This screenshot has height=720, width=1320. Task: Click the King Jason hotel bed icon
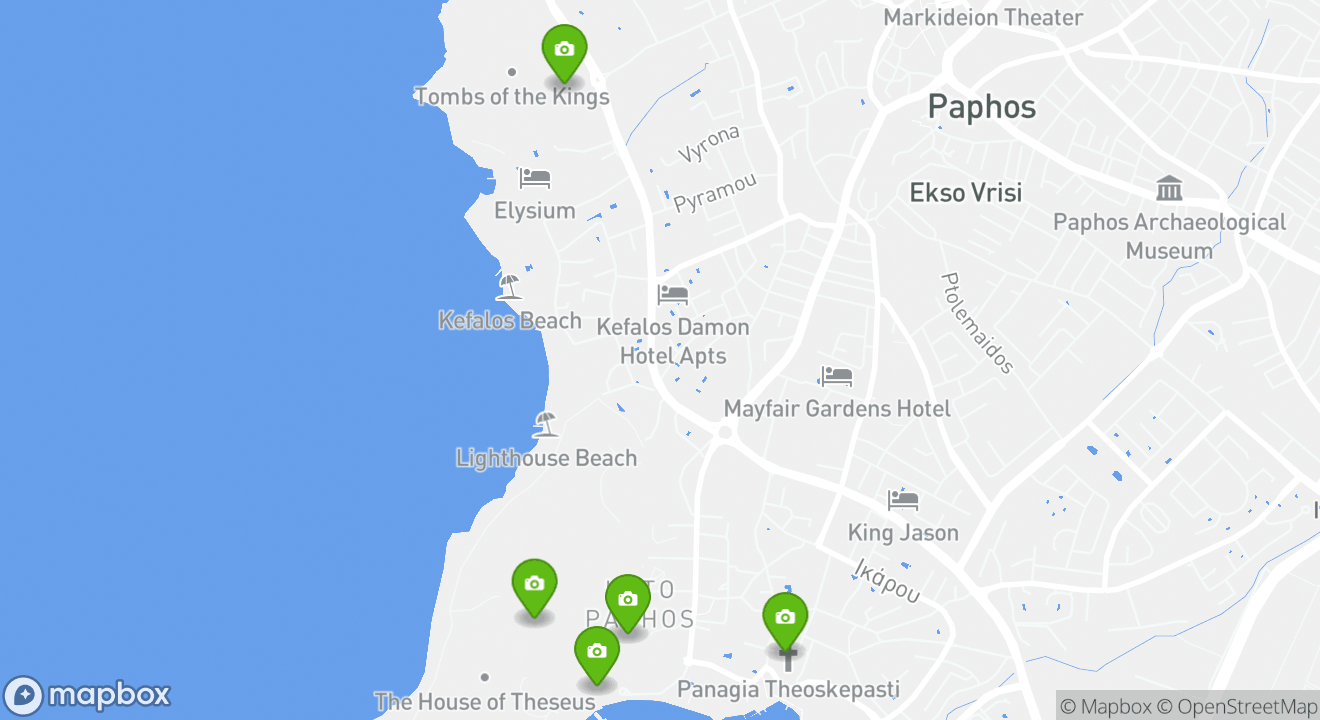903,500
